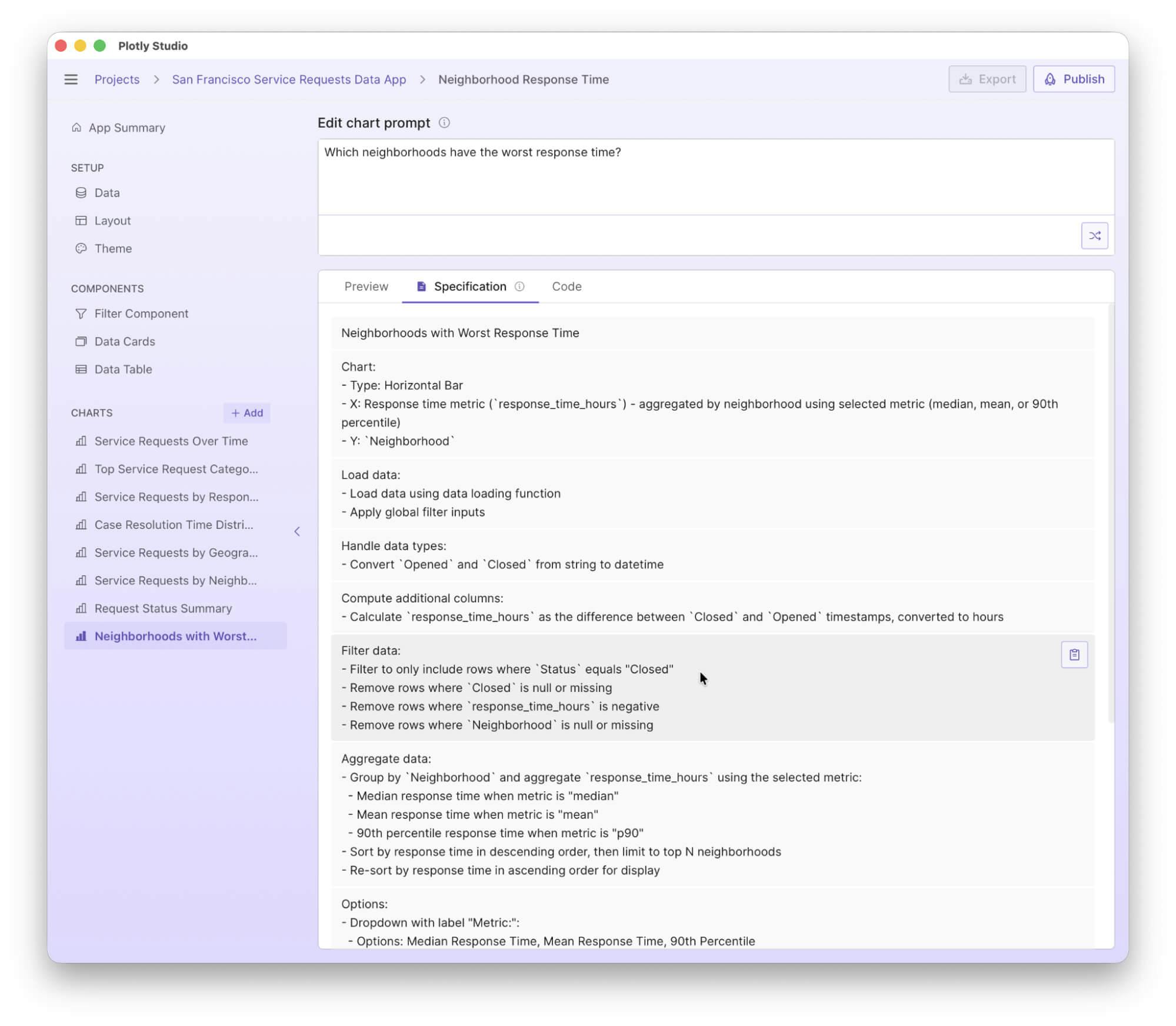Select Request Status Summary chart
This screenshot has width=1176, height=1026.
point(163,608)
